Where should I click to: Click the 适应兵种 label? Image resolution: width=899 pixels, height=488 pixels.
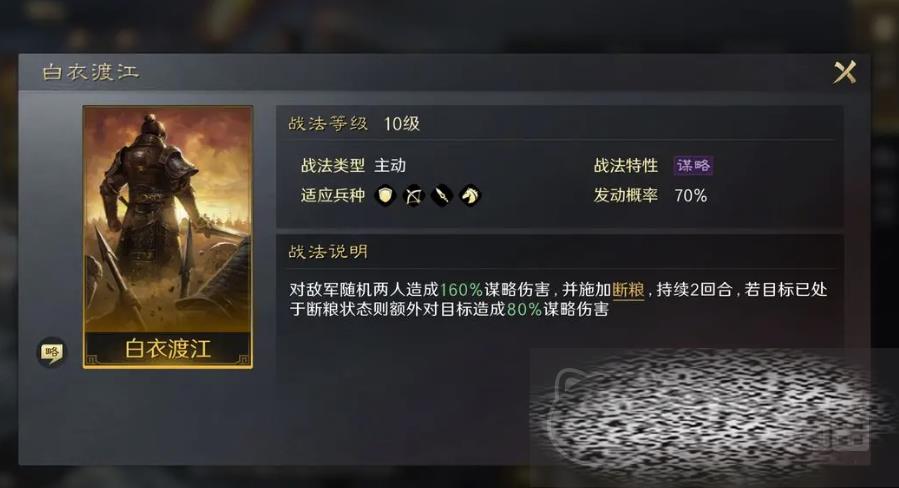pyautogui.click(x=333, y=196)
